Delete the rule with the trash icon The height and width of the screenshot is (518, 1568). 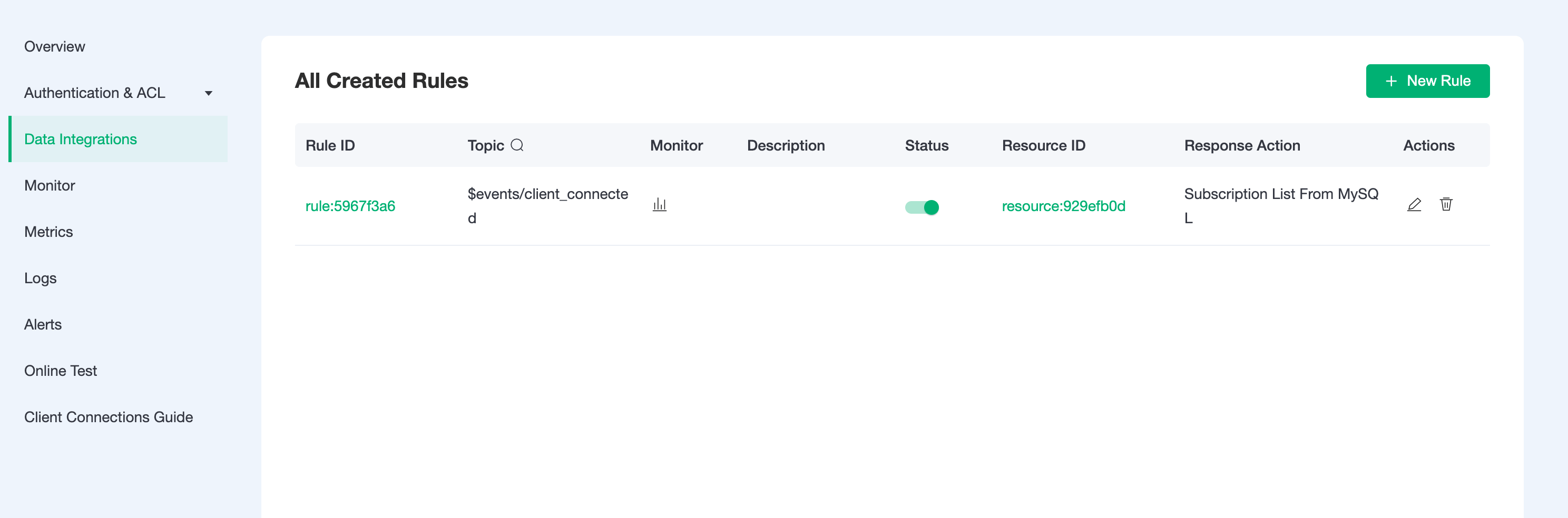[1446, 205]
